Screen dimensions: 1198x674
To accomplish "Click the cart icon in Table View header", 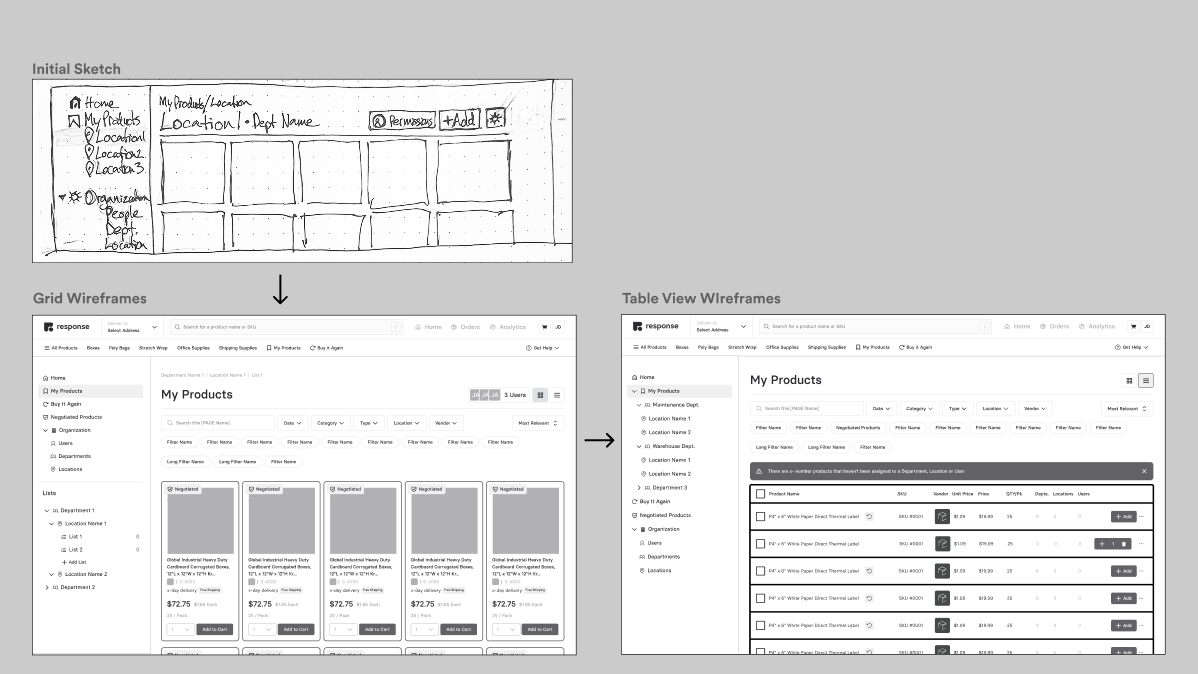I will click(1134, 326).
